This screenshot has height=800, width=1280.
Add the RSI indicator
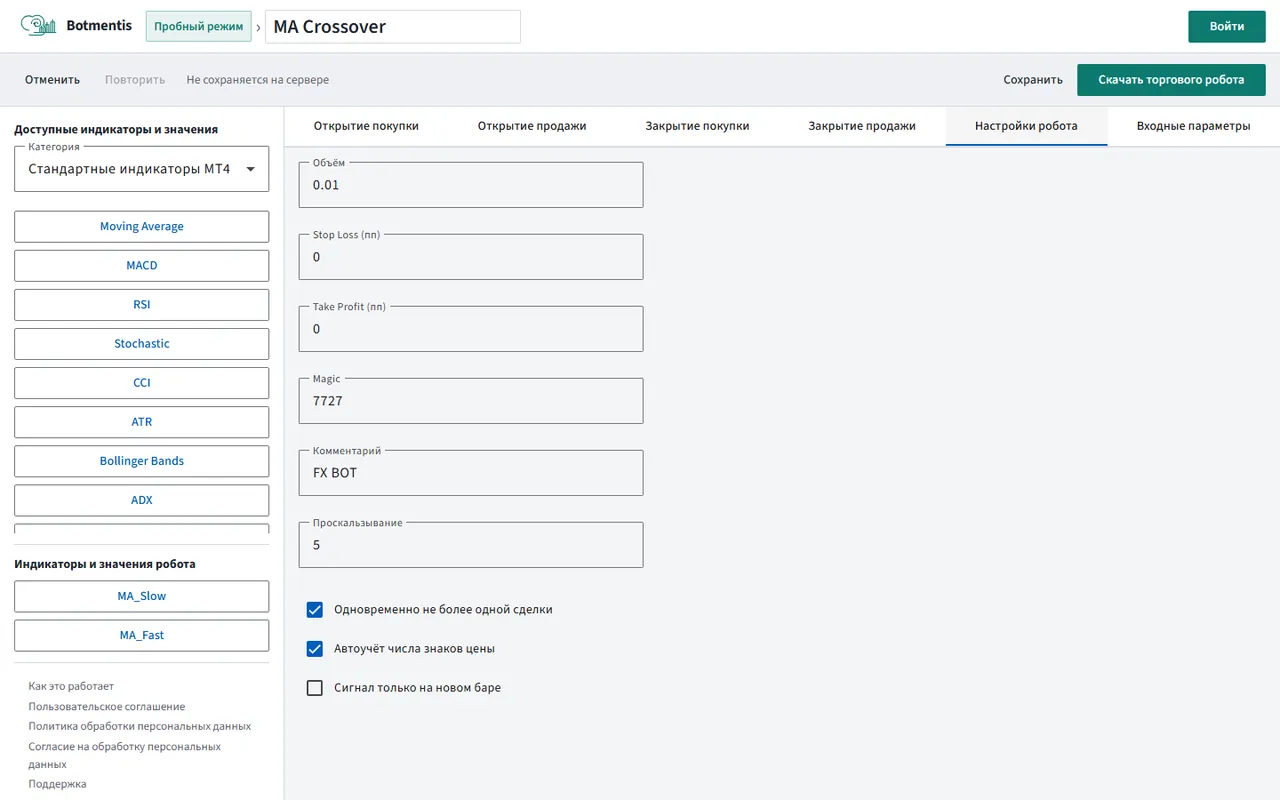[142, 304]
